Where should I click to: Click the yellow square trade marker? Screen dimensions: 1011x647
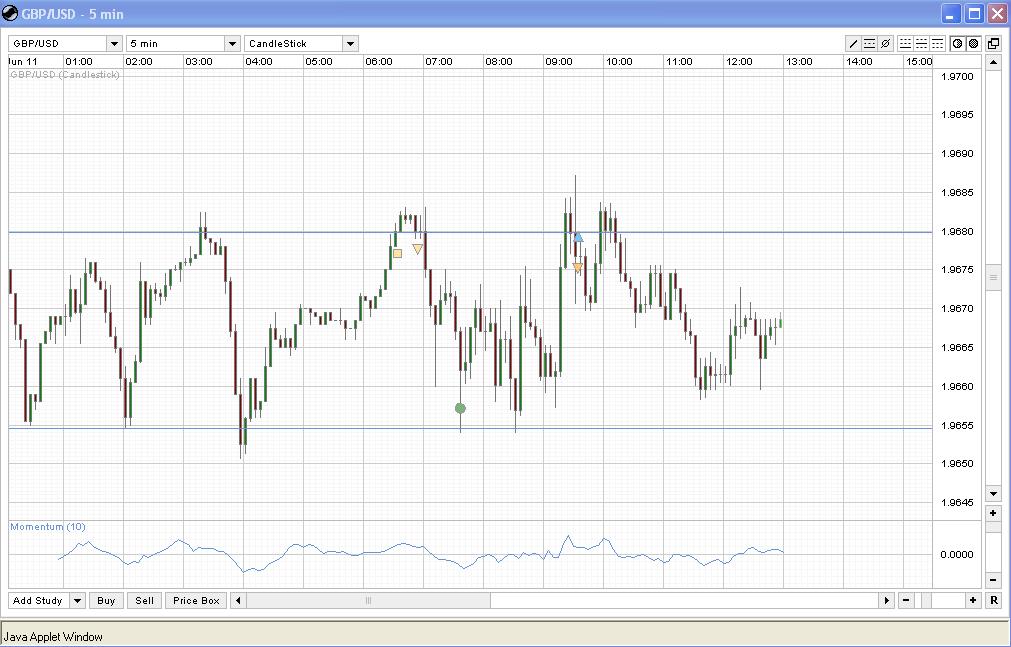tap(397, 254)
